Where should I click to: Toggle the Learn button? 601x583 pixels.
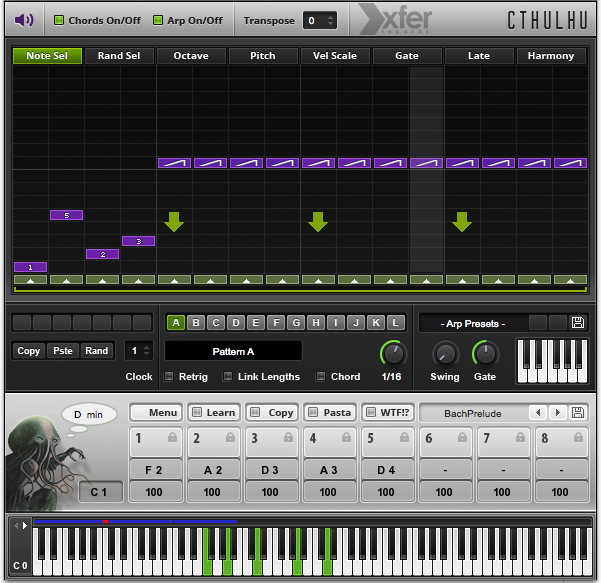click(x=214, y=413)
